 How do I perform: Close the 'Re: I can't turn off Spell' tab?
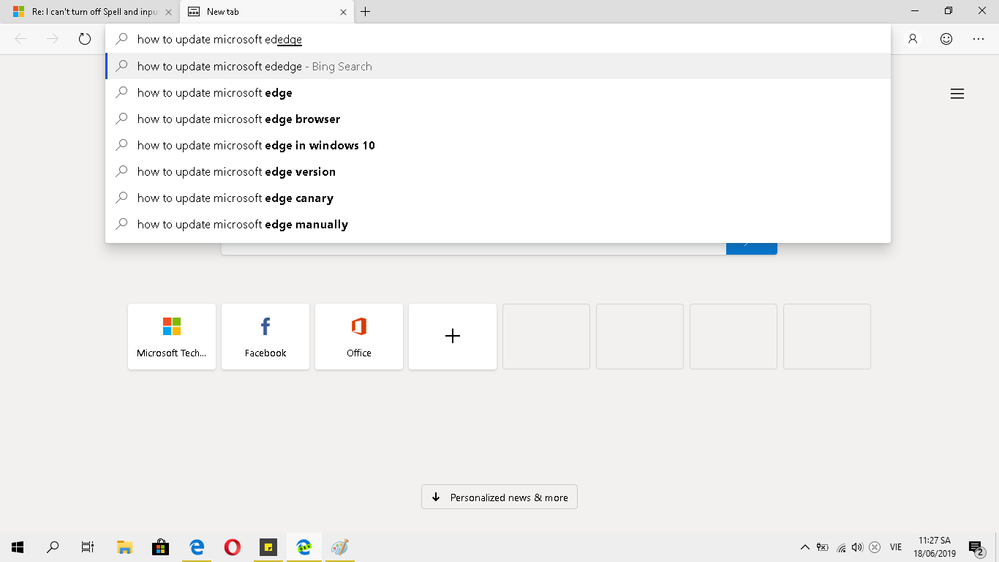tap(168, 11)
